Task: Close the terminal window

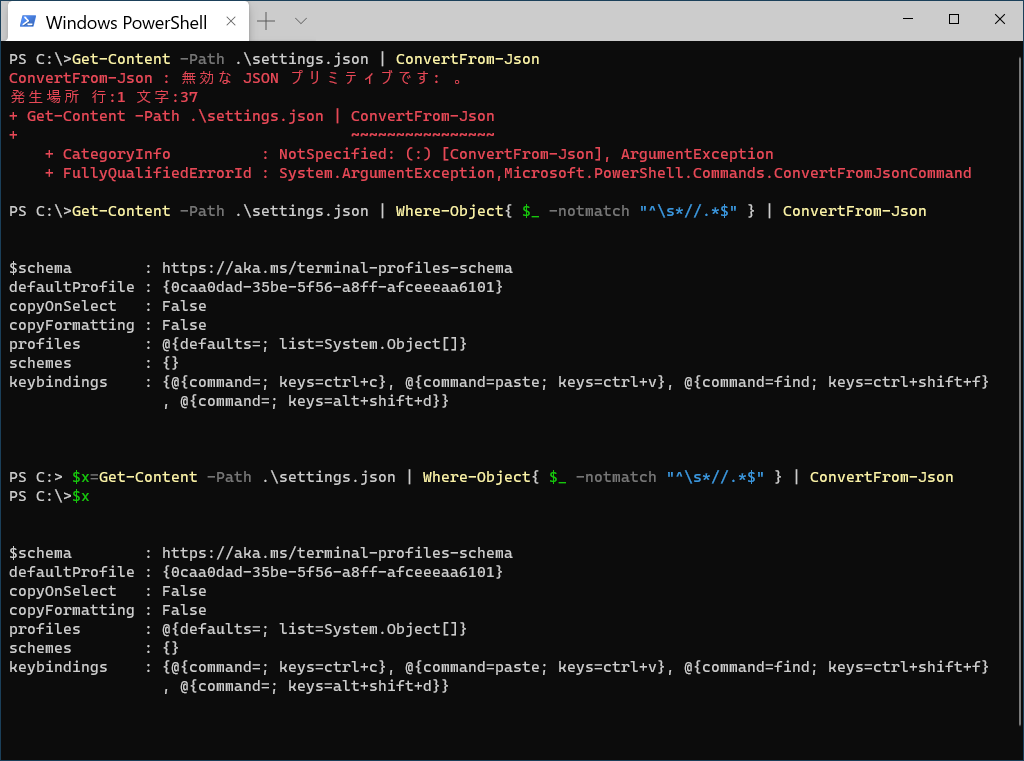Action: coord(999,19)
